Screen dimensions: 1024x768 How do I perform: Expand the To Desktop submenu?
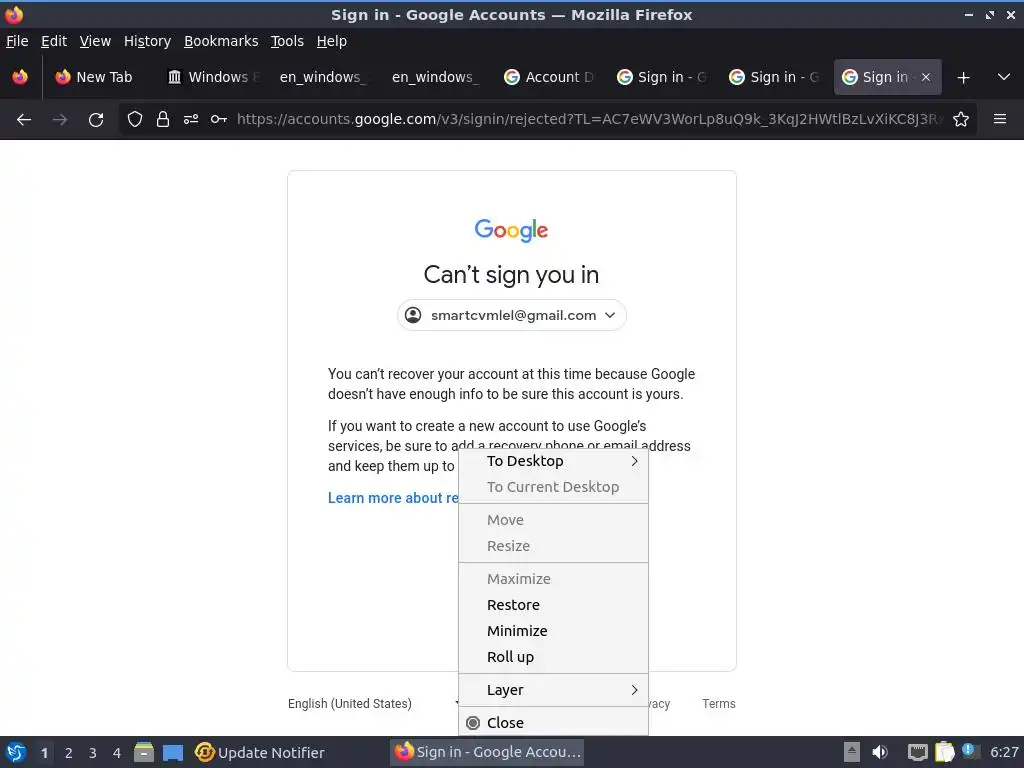pyautogui.click(x=553, y=461)
